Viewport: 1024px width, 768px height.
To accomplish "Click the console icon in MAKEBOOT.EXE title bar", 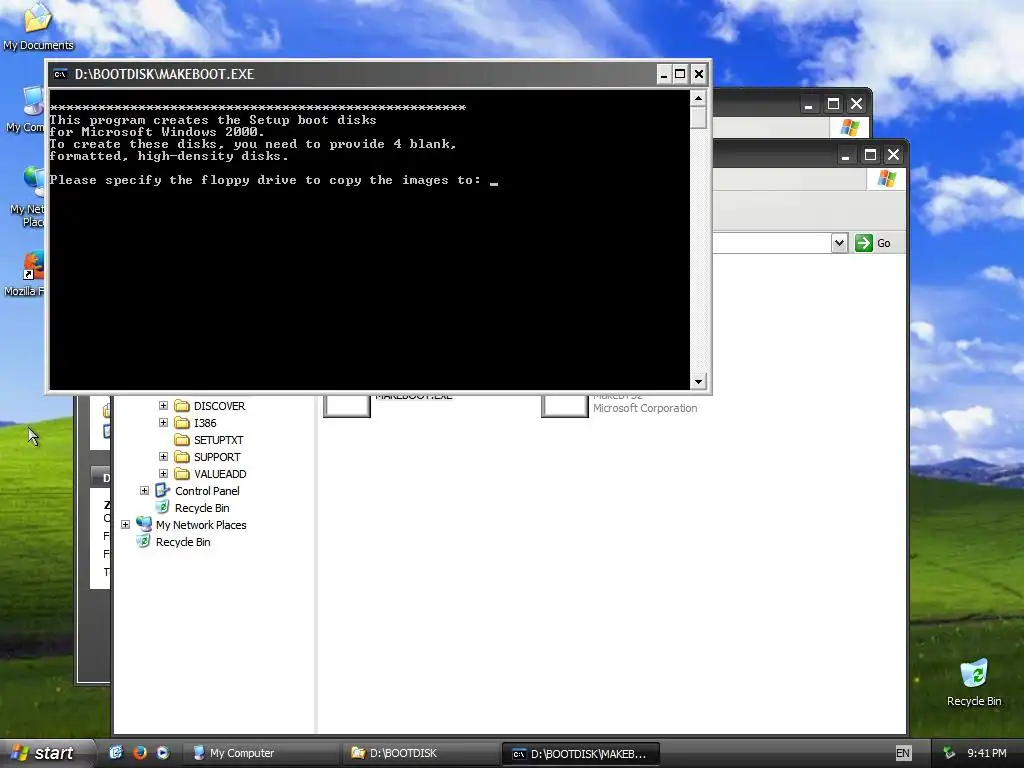I will tap(60, 74).
